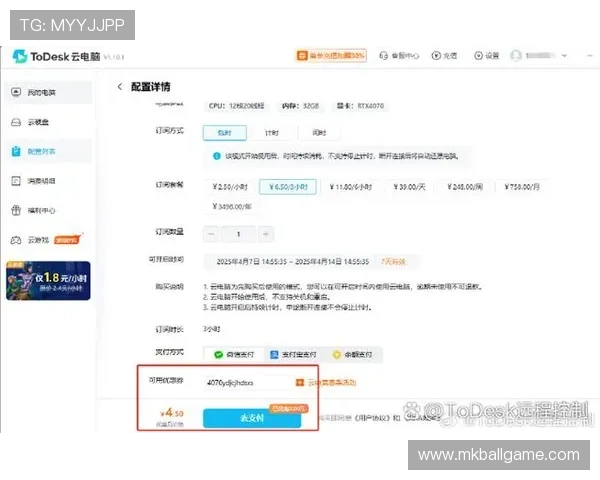The height and width of the screenshot is (480, 600).
Task: Expand the account dropdown arrow
Action: pyautogui.click(x=564, y=56)
